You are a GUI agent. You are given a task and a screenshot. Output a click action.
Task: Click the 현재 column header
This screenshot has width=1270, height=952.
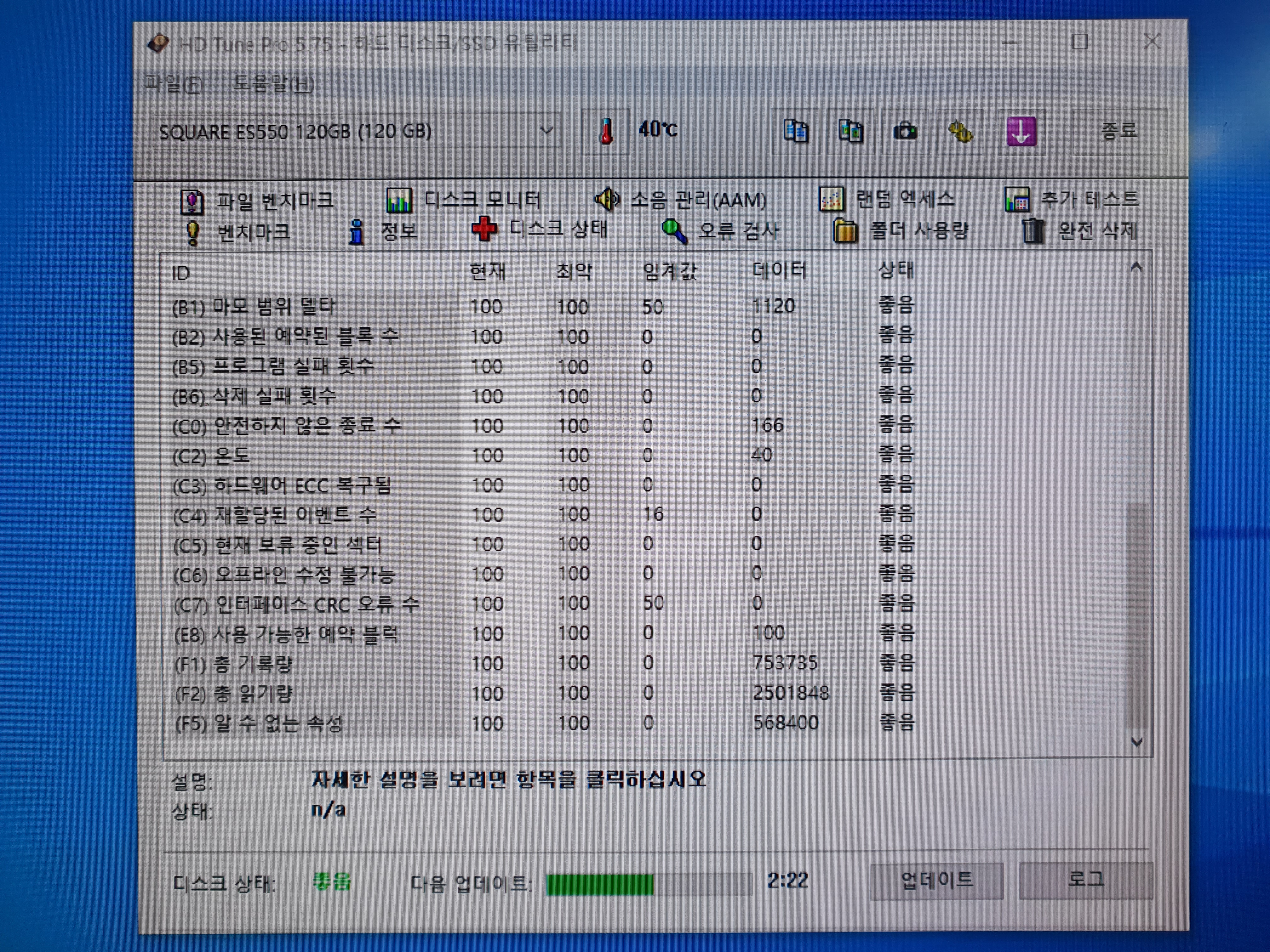pyautogui.click(x=502, y=271)
